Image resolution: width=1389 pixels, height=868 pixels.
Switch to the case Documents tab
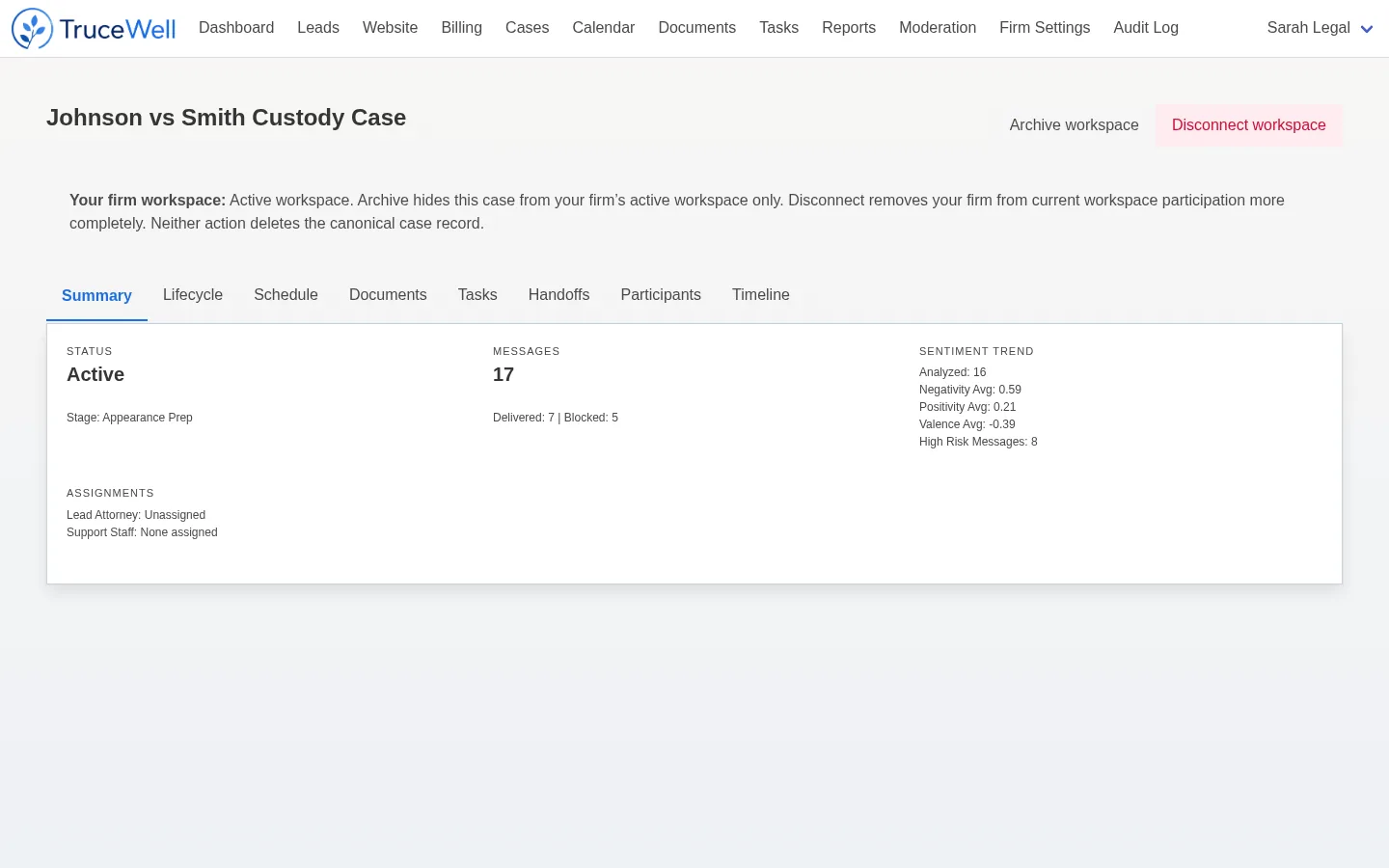coord(388,295)
